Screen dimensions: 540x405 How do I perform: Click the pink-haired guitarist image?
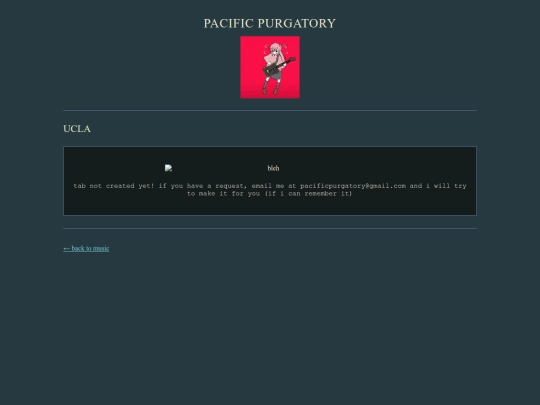(x=270, y=67)
